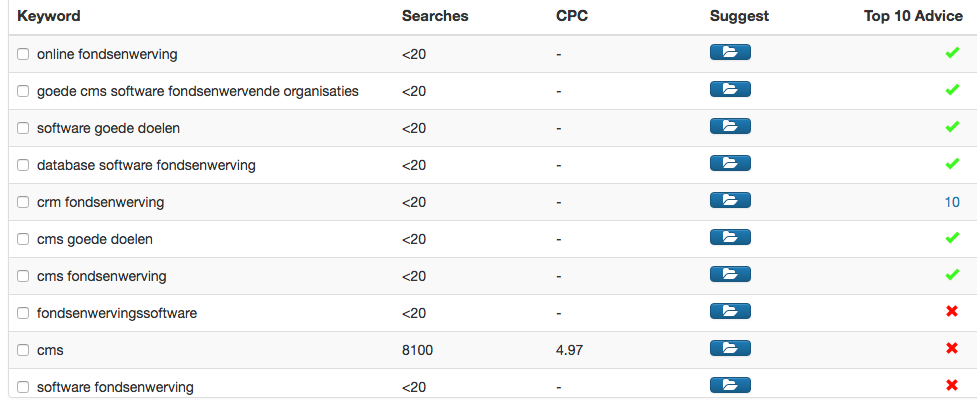Select the crm fondsenwerving checkbox
This screenshot has height=412, width=977.
(x=23, y=202)
